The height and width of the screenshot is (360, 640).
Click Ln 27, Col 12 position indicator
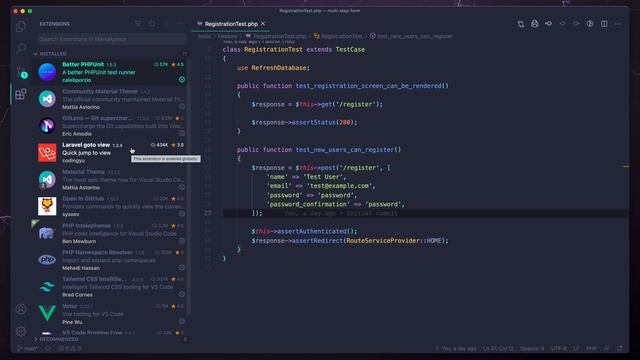[x=498, y=348]
